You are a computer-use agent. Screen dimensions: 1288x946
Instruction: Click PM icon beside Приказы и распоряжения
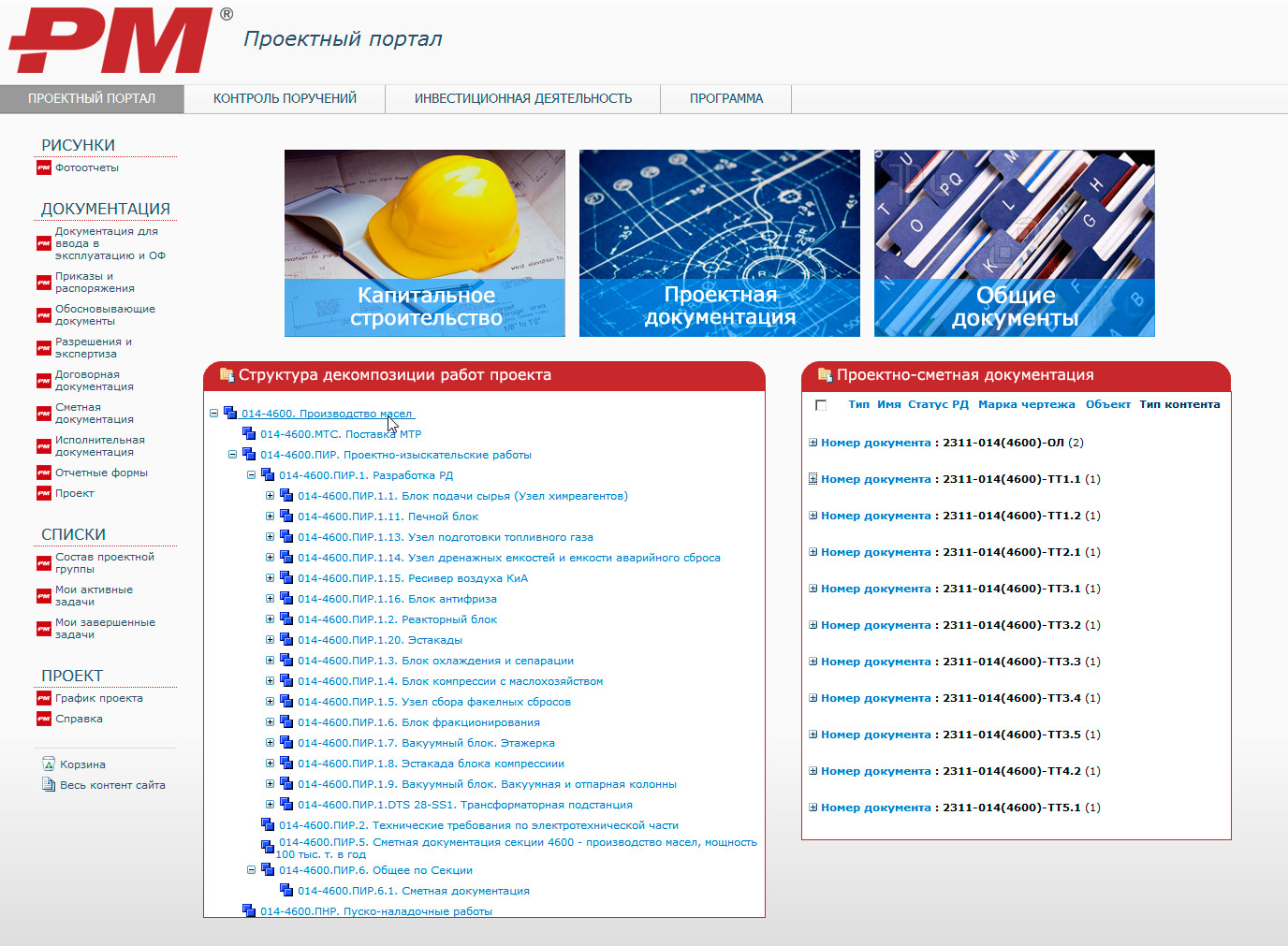click(44, 283)
